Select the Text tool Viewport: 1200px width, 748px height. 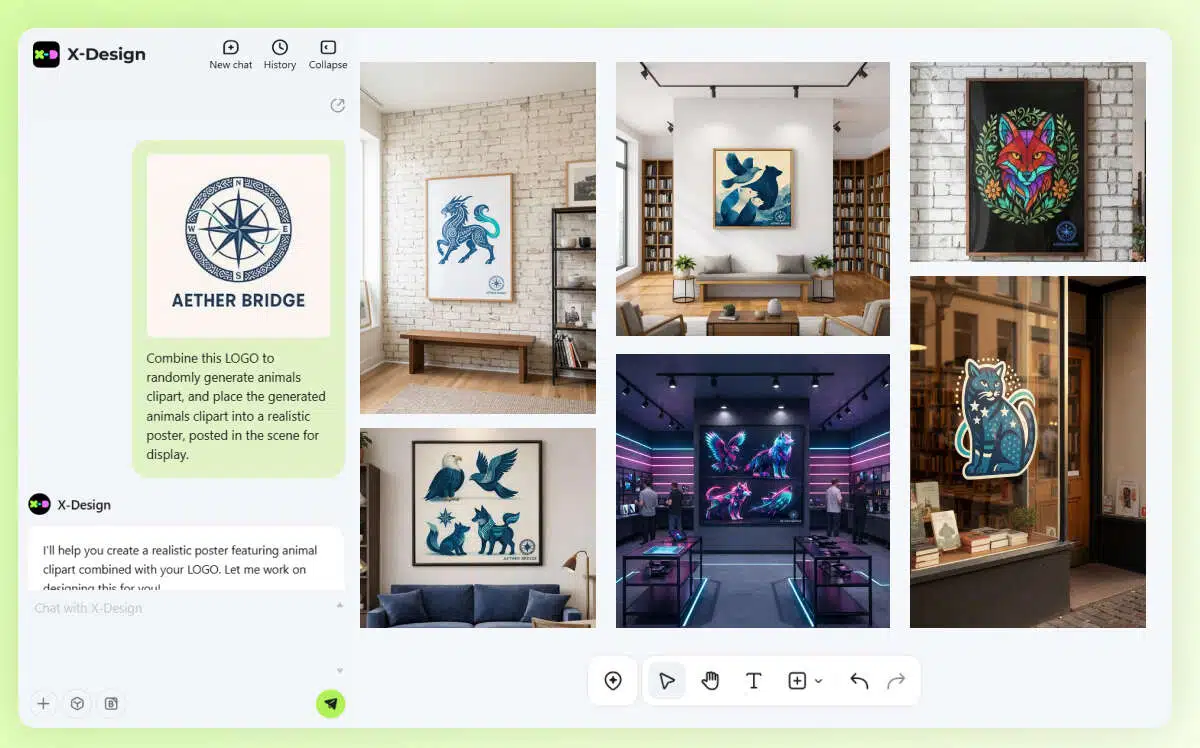754,681
